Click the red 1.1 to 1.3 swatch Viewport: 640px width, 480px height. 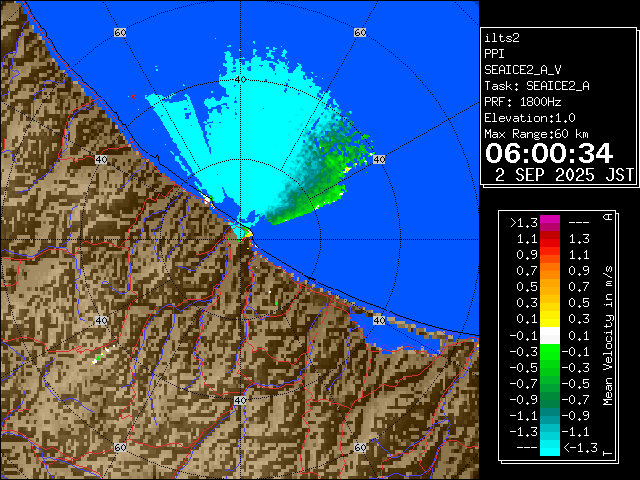(x=549, y=240)
